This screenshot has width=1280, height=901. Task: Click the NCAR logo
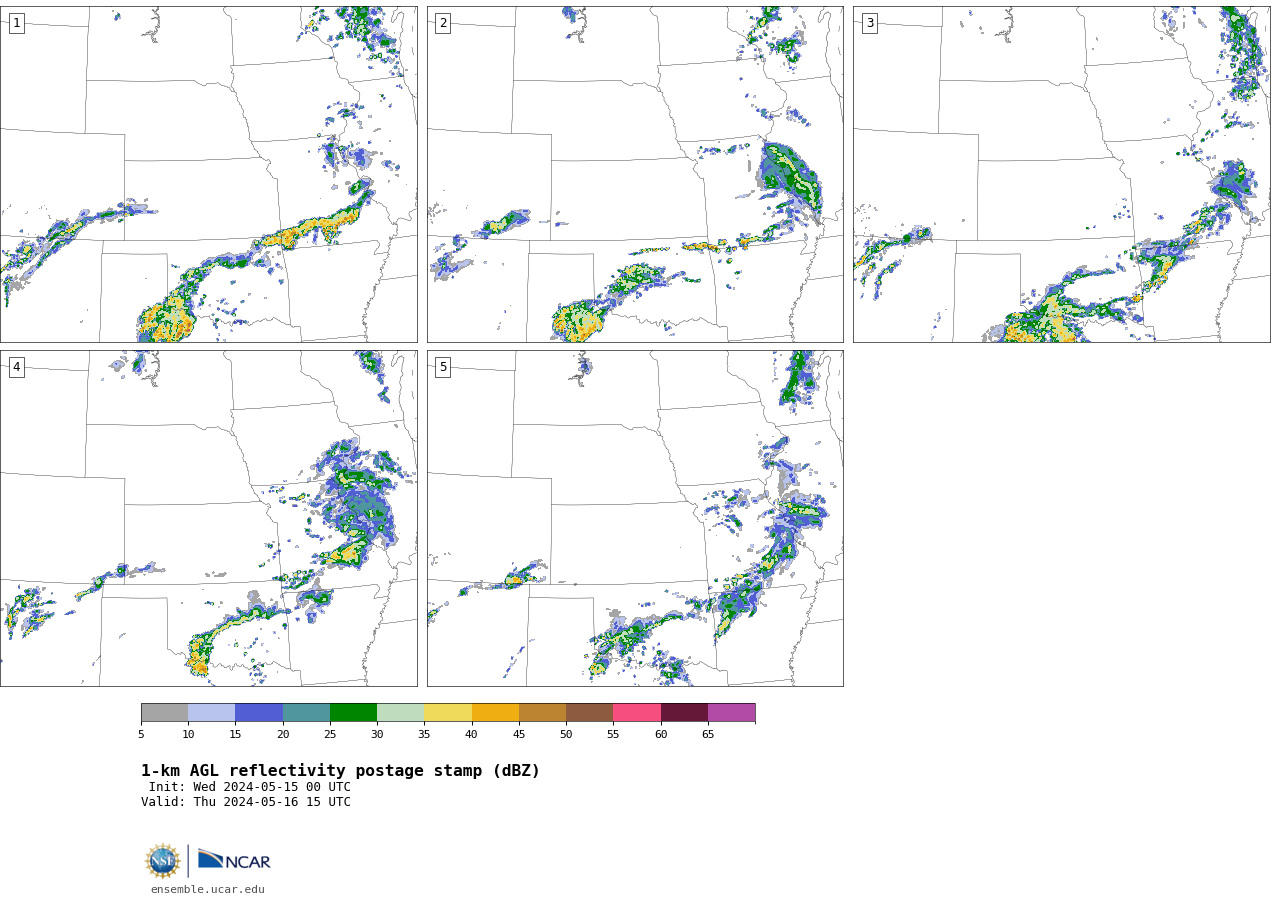point(234,860)
